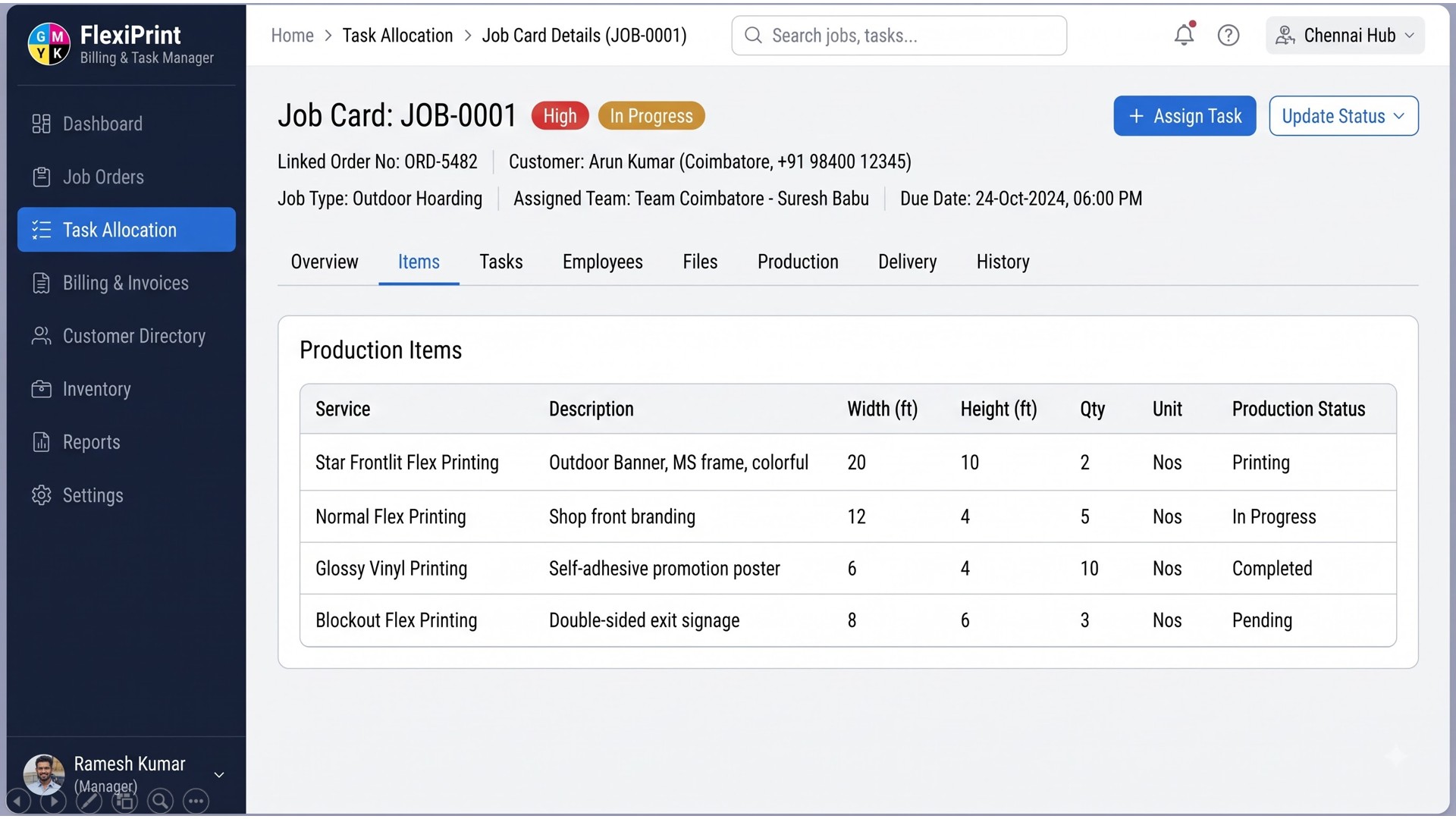The height and width of the screenshot is (819, 1456).
Task: Click Ramesh Kumar profile photo
Action: 44,773
